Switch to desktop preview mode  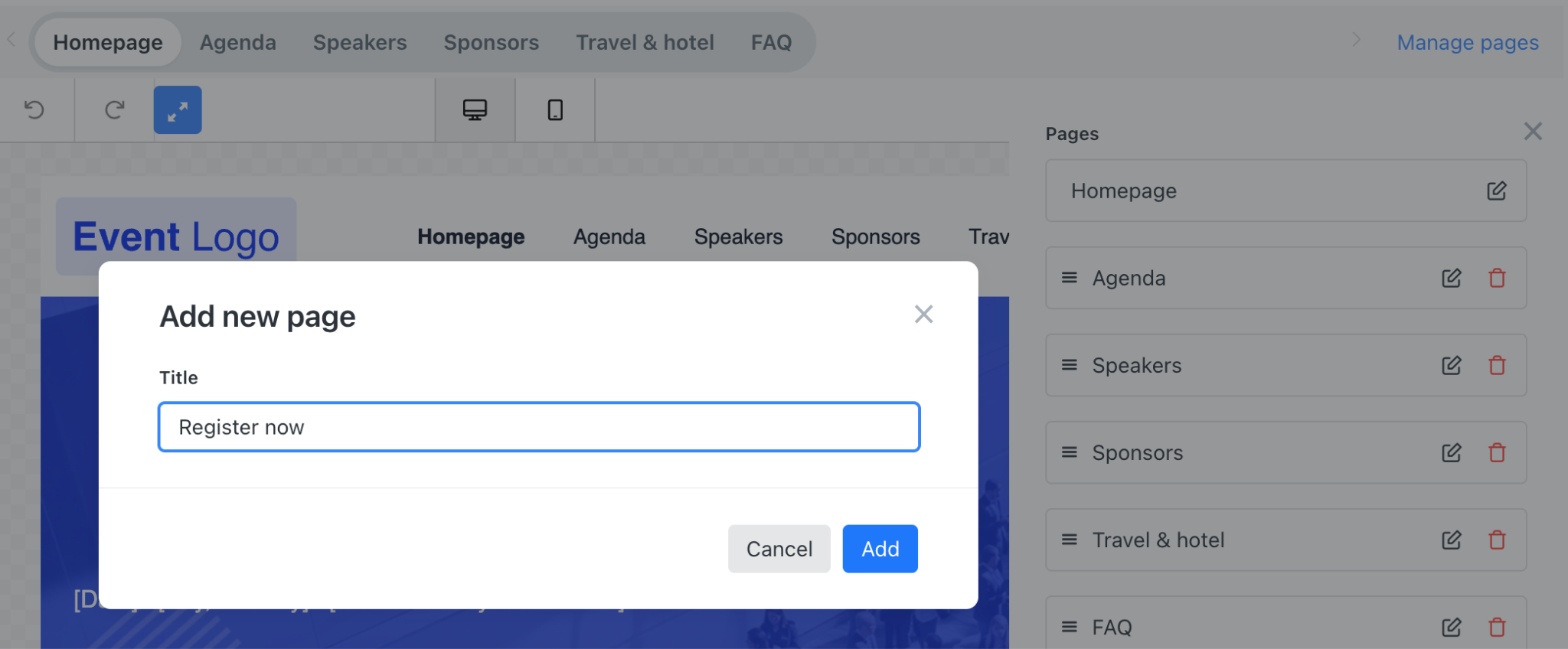coord(475,109)
